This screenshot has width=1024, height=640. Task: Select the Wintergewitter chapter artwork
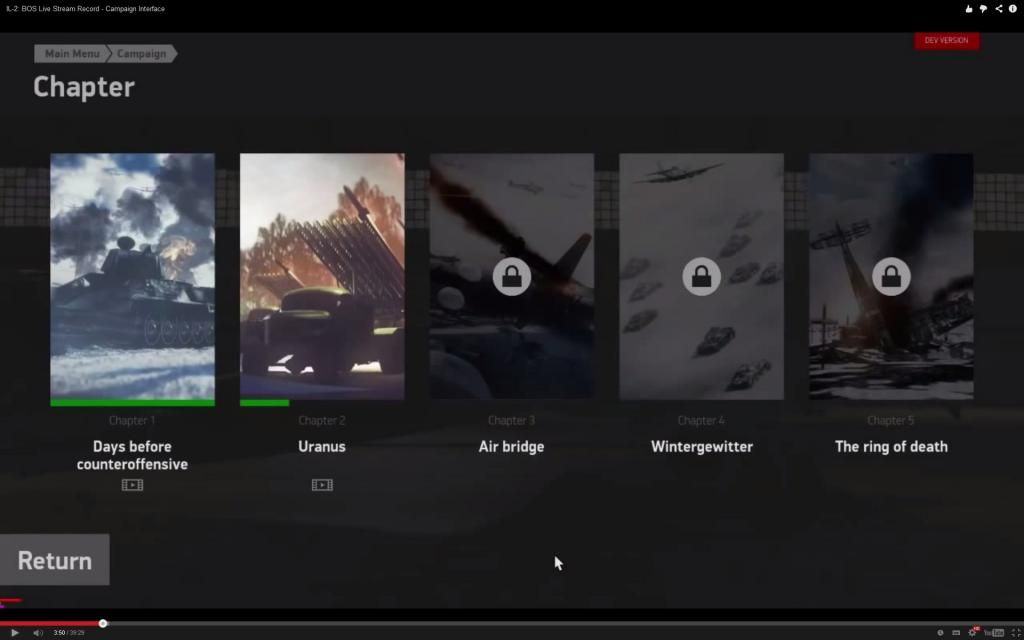coord(701,276)
